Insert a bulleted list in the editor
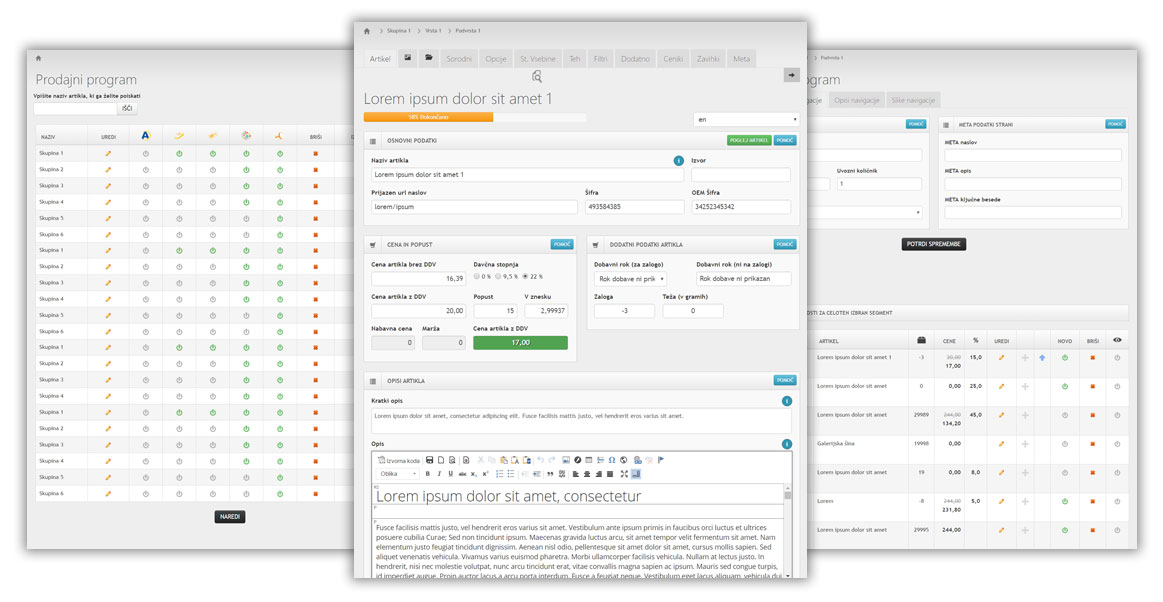The width and height of the screenshot is (1163, 602). (511, 474)
